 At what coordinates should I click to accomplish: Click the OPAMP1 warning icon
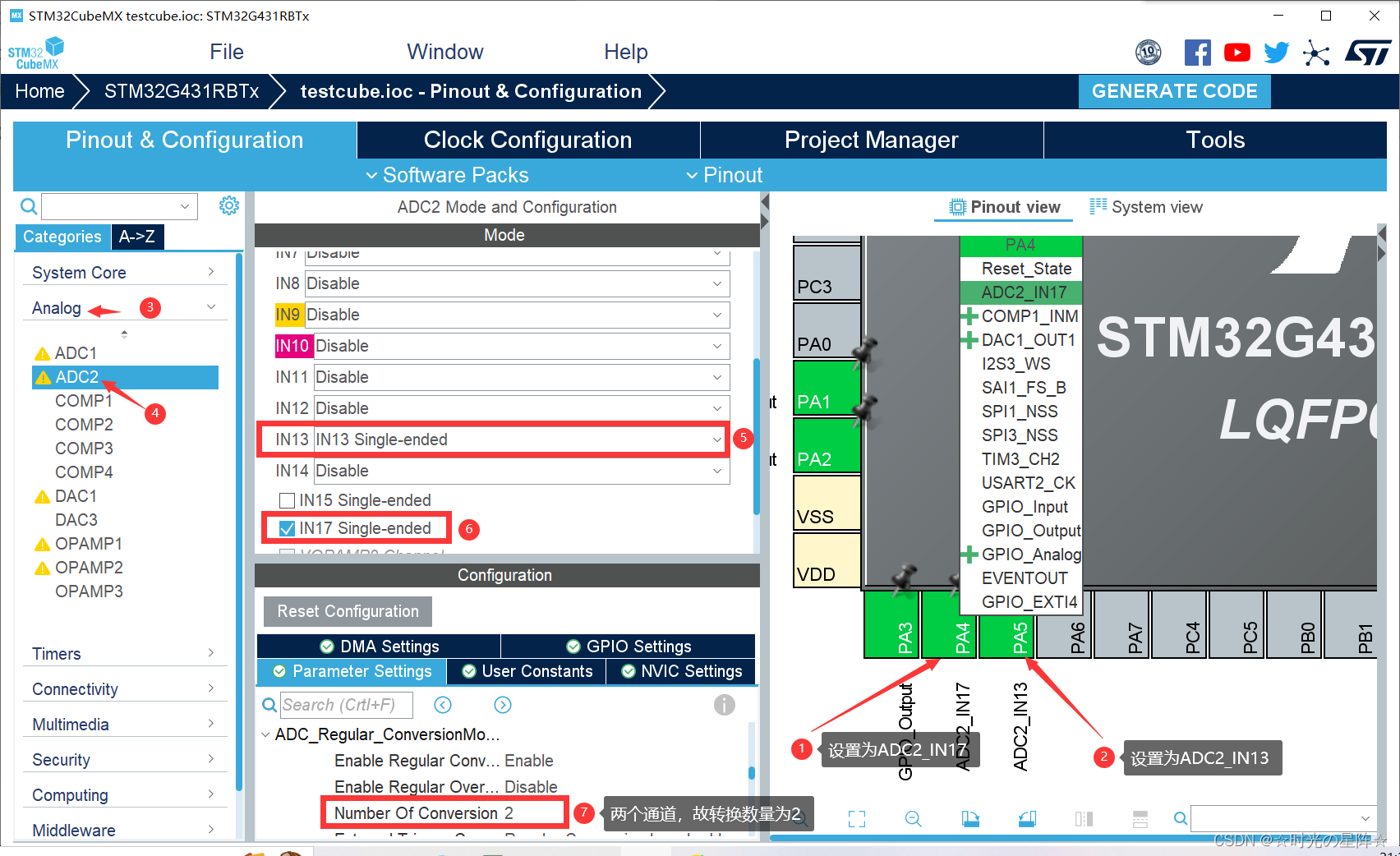[x=42, y=545]
